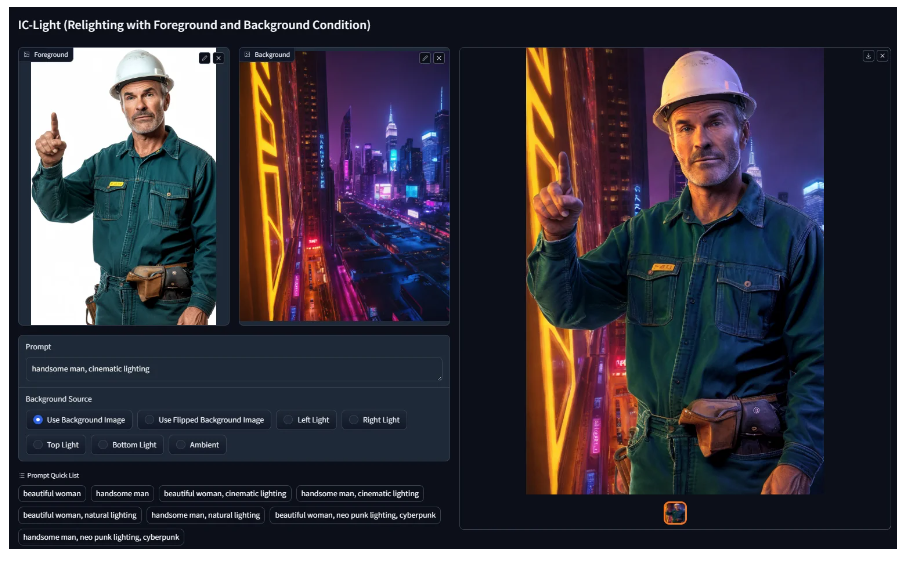
Task: Select Left Light background source
Action: (x=289, y=420)
